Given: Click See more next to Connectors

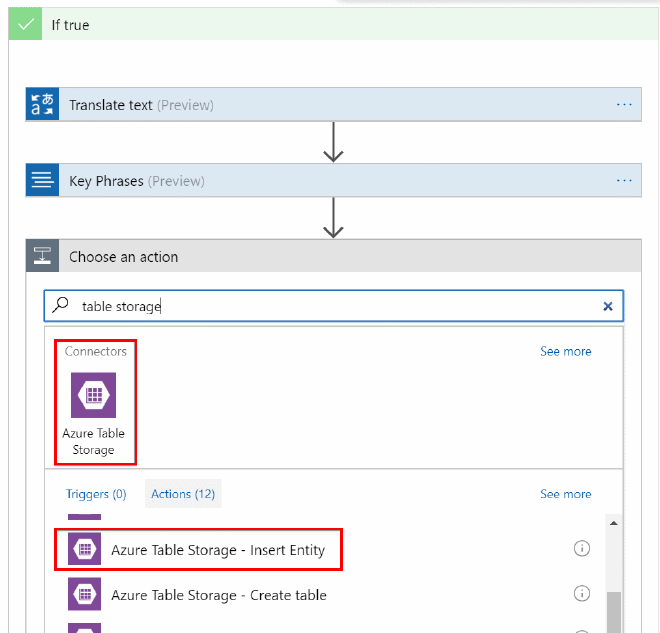Looking at the screenshot, I should click(x=565, y=351).
